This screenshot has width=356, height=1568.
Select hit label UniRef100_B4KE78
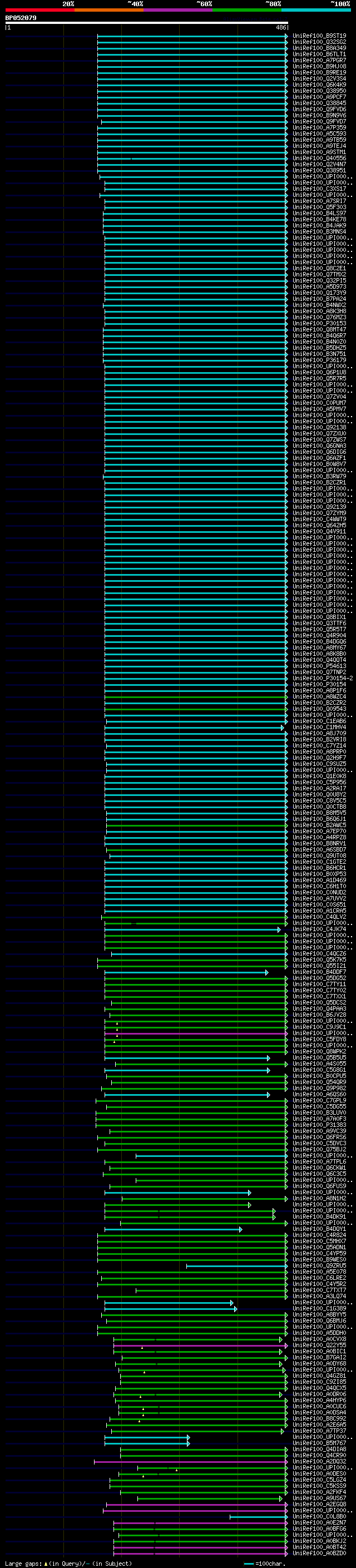pos(319,219)
